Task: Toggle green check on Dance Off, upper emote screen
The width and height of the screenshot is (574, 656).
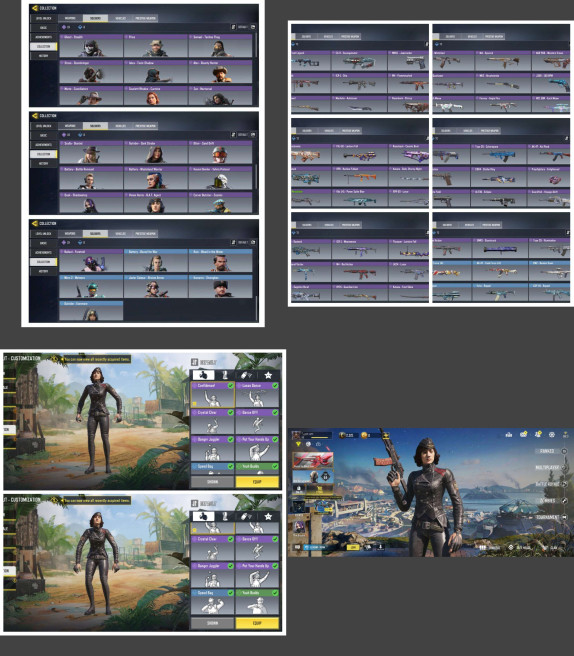Action: click(x=275, y=413)
